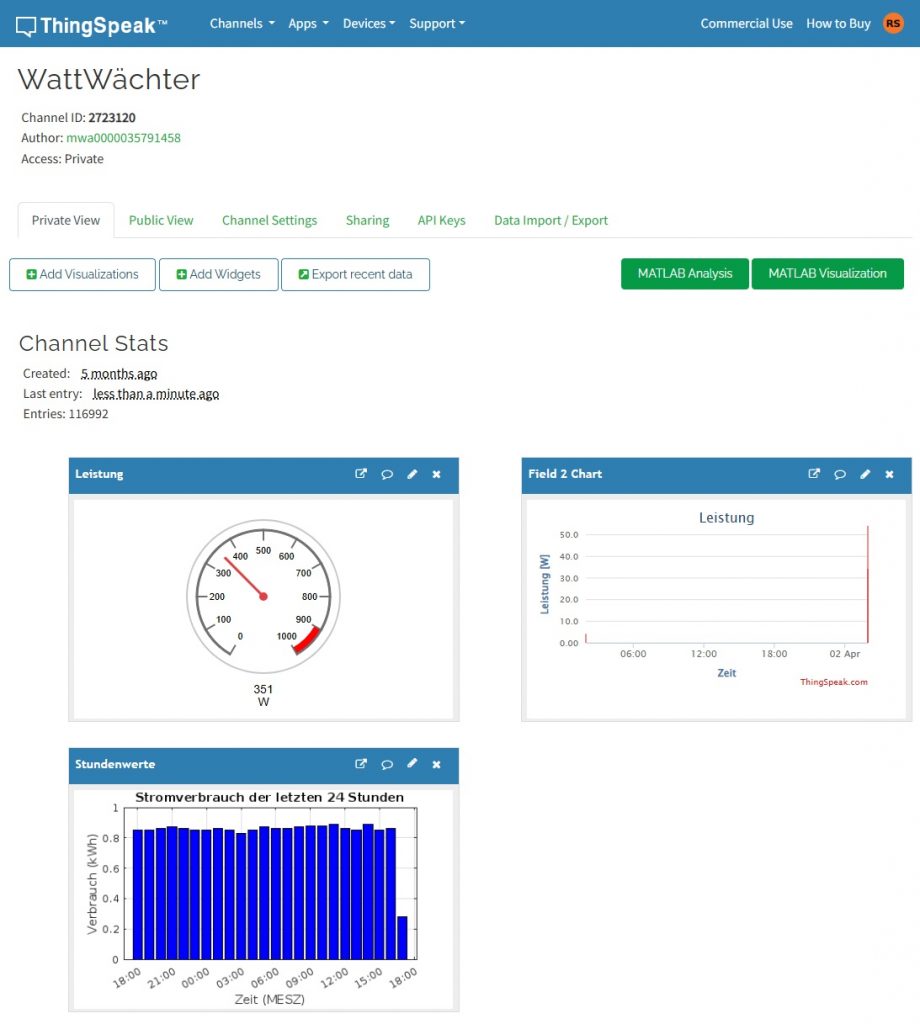Open the Support dropdown menu

coord(437,23)
